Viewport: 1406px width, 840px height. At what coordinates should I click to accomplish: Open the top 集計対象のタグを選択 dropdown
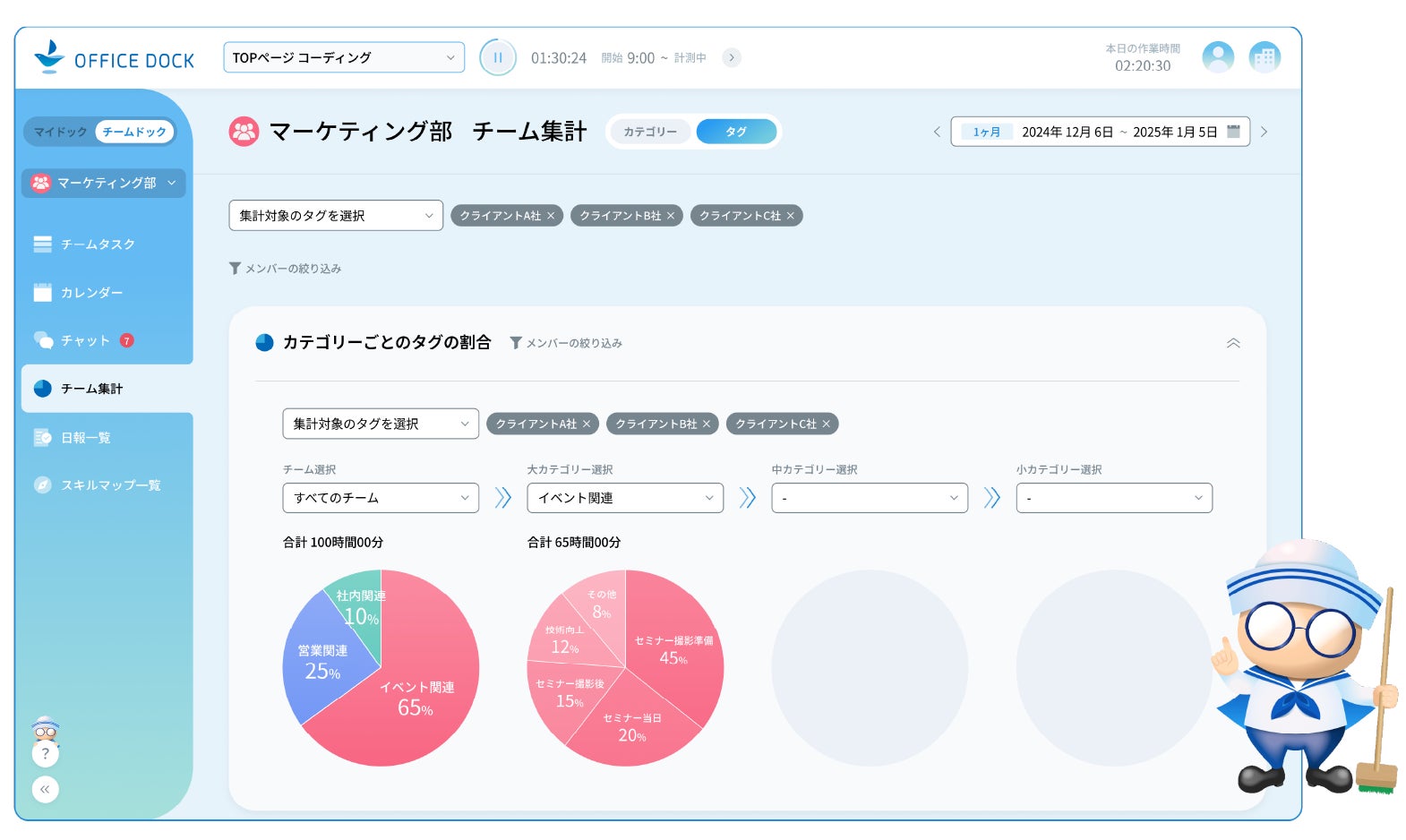(336, 215)
